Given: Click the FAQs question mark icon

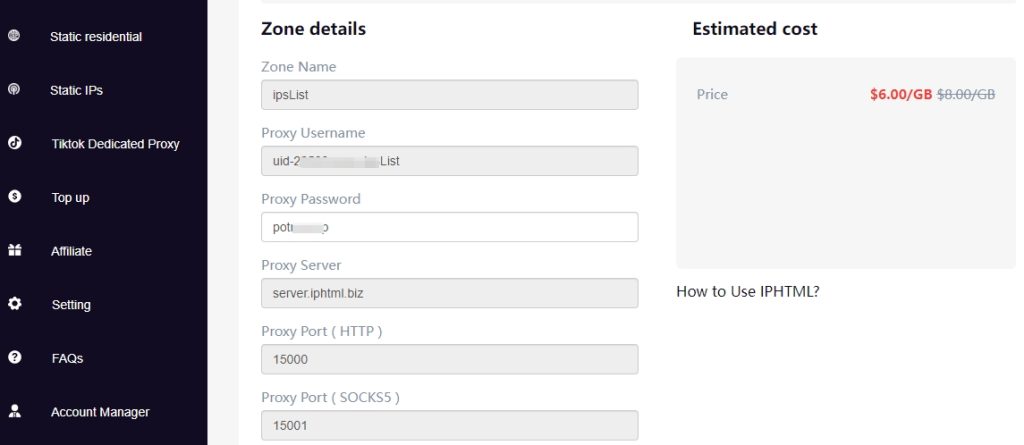Looking at the screenshot, I should 14,357.
